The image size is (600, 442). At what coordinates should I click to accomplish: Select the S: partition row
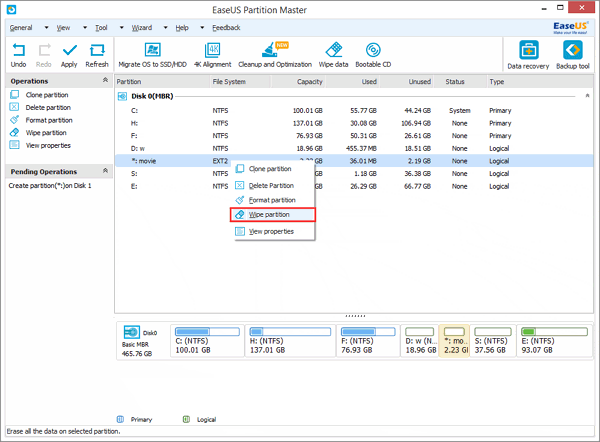coord(354,174)
